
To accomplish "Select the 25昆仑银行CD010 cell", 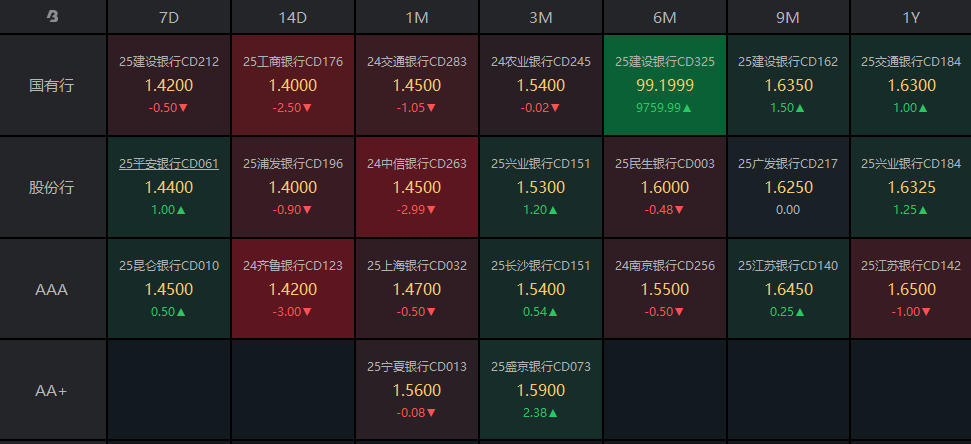I will (168, 289).
